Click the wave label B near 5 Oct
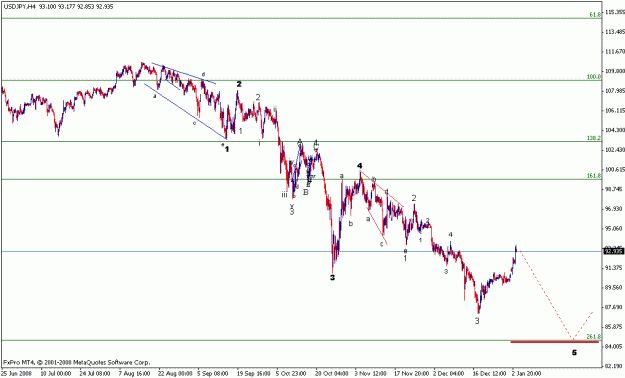Viewport: 625px width, 378px height. point(306,192)
